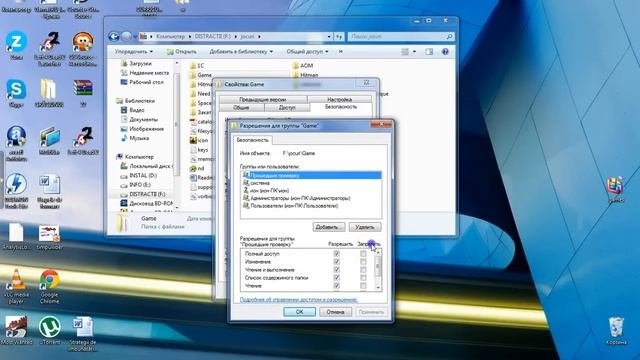This screenshot has width=640, height=360.
Task: Open the AnalyticsLo file on desktop
Action: (16, 236)
